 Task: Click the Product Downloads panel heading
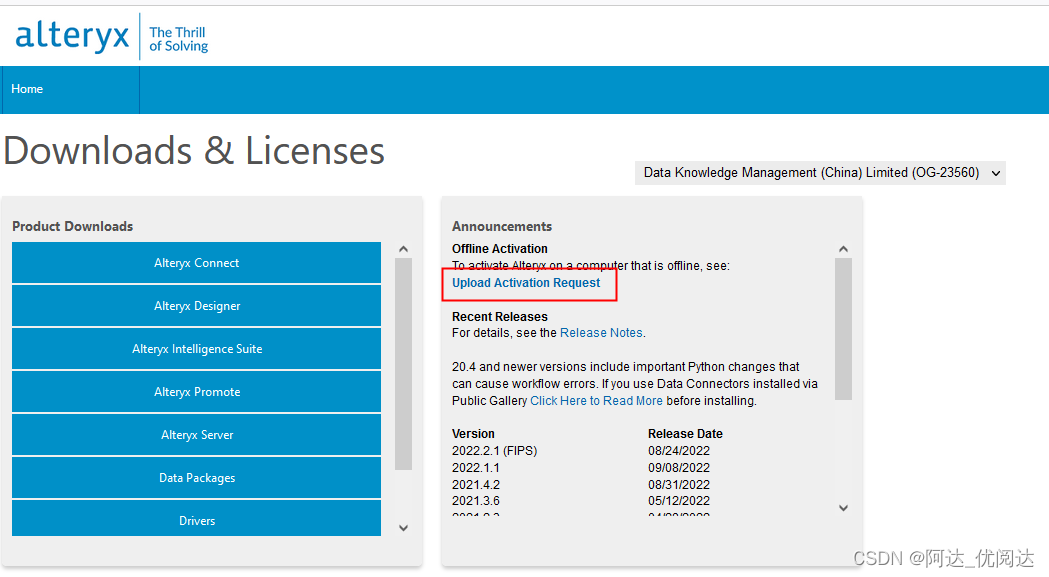[x=72, y=226]
